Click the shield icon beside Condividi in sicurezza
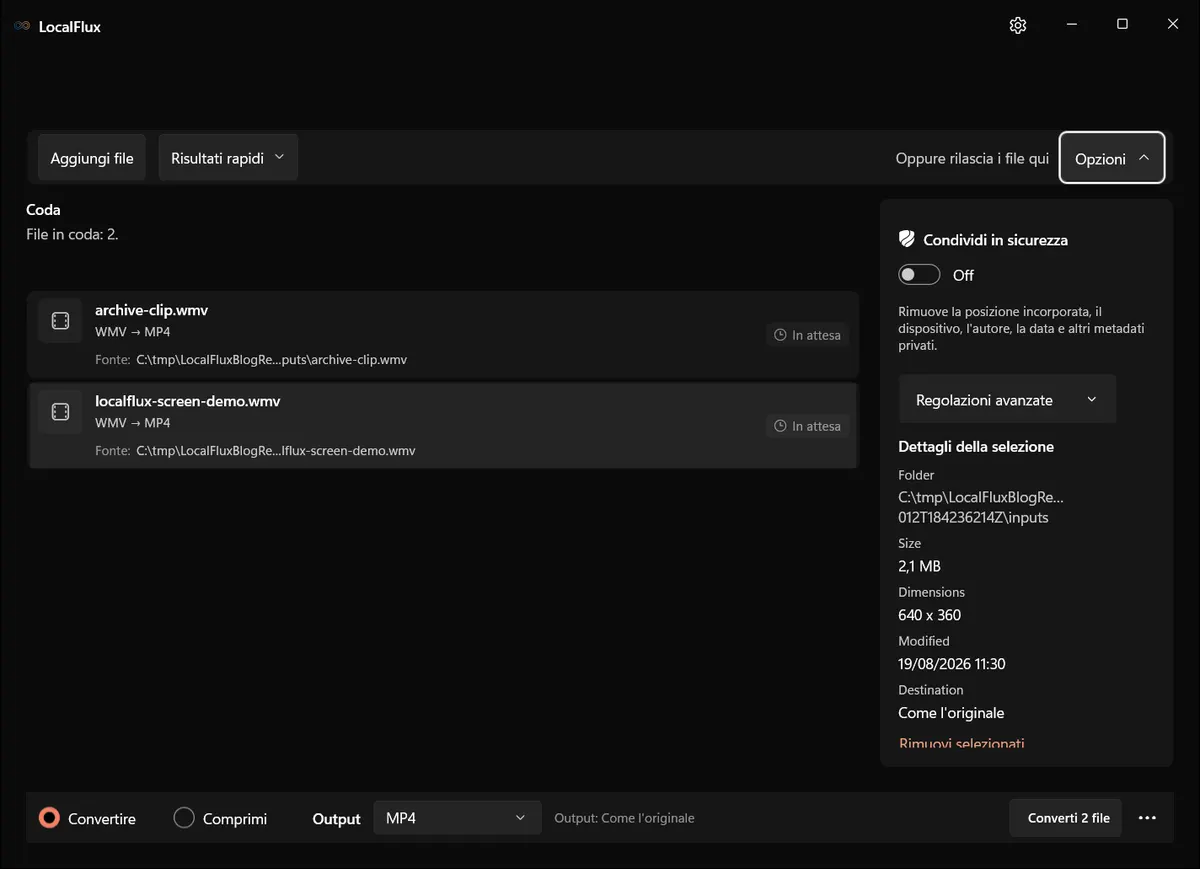 coord(907,240)
